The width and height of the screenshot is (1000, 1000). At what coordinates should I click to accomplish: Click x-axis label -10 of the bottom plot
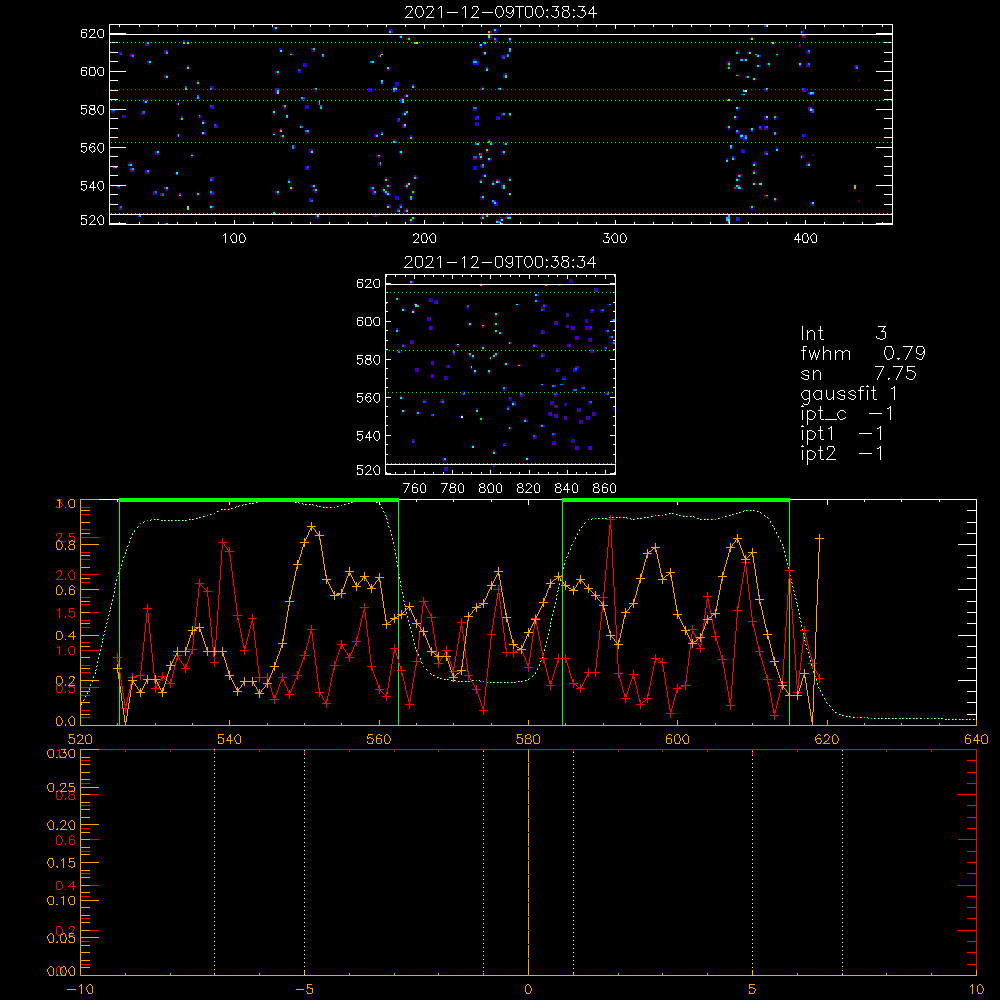(x=80, y=989)
